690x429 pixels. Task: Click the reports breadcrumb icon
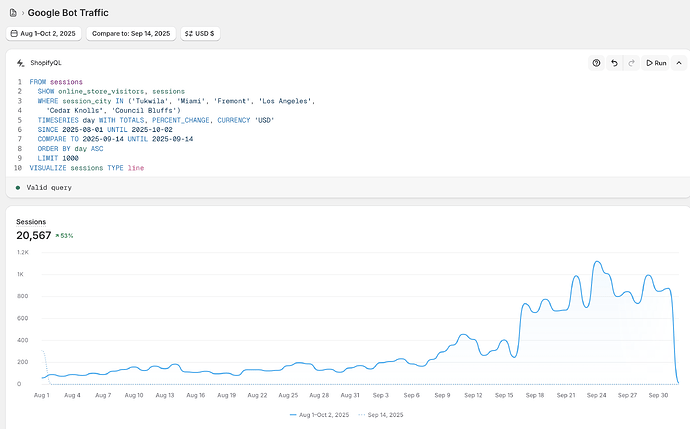point(11,13)
